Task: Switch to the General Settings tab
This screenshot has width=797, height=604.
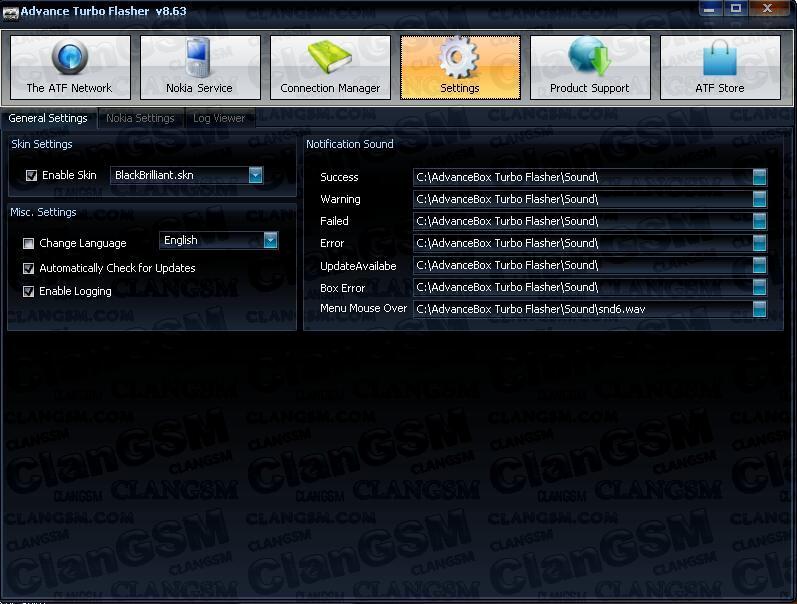Action: [x=48, y=118]
